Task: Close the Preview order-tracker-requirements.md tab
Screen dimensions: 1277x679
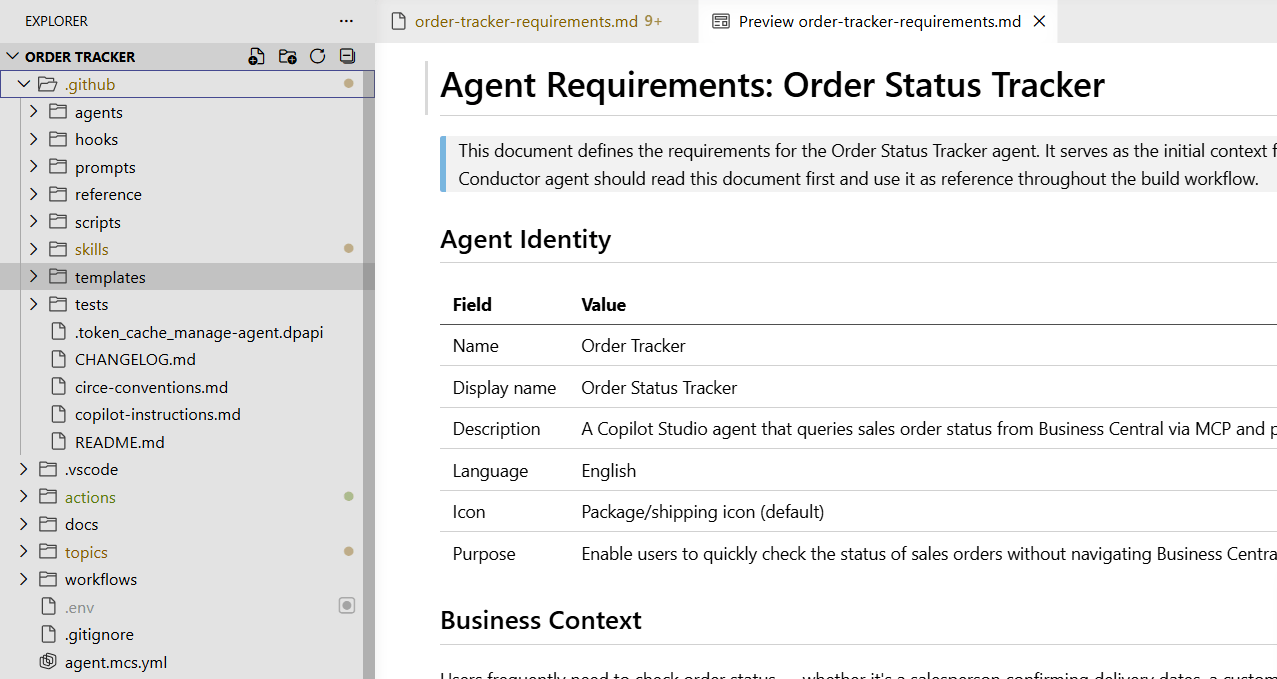Action: coord(1039,21)
